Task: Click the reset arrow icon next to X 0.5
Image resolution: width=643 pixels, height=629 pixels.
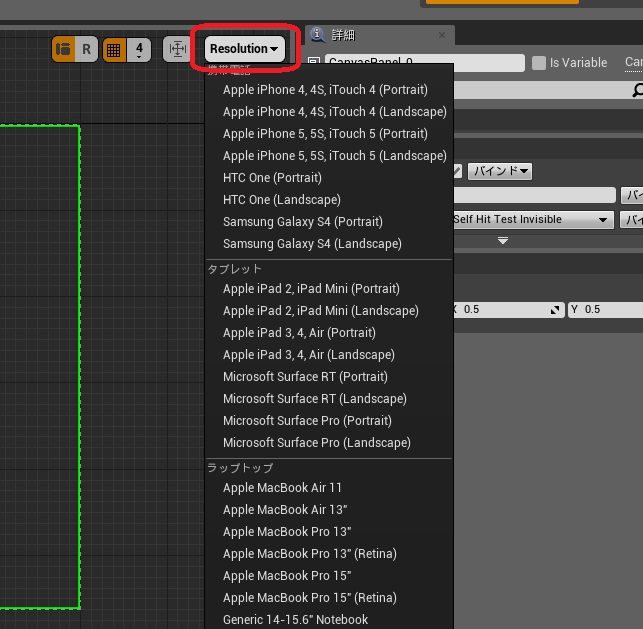Action: point(555,310)
